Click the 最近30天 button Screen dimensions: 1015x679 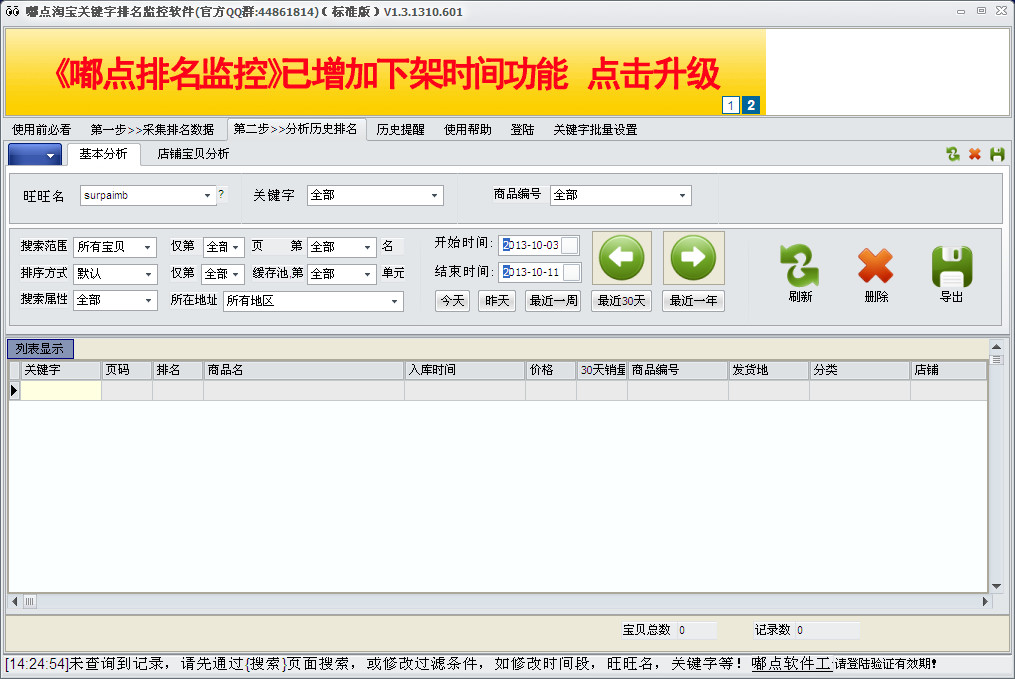[621, 301]
